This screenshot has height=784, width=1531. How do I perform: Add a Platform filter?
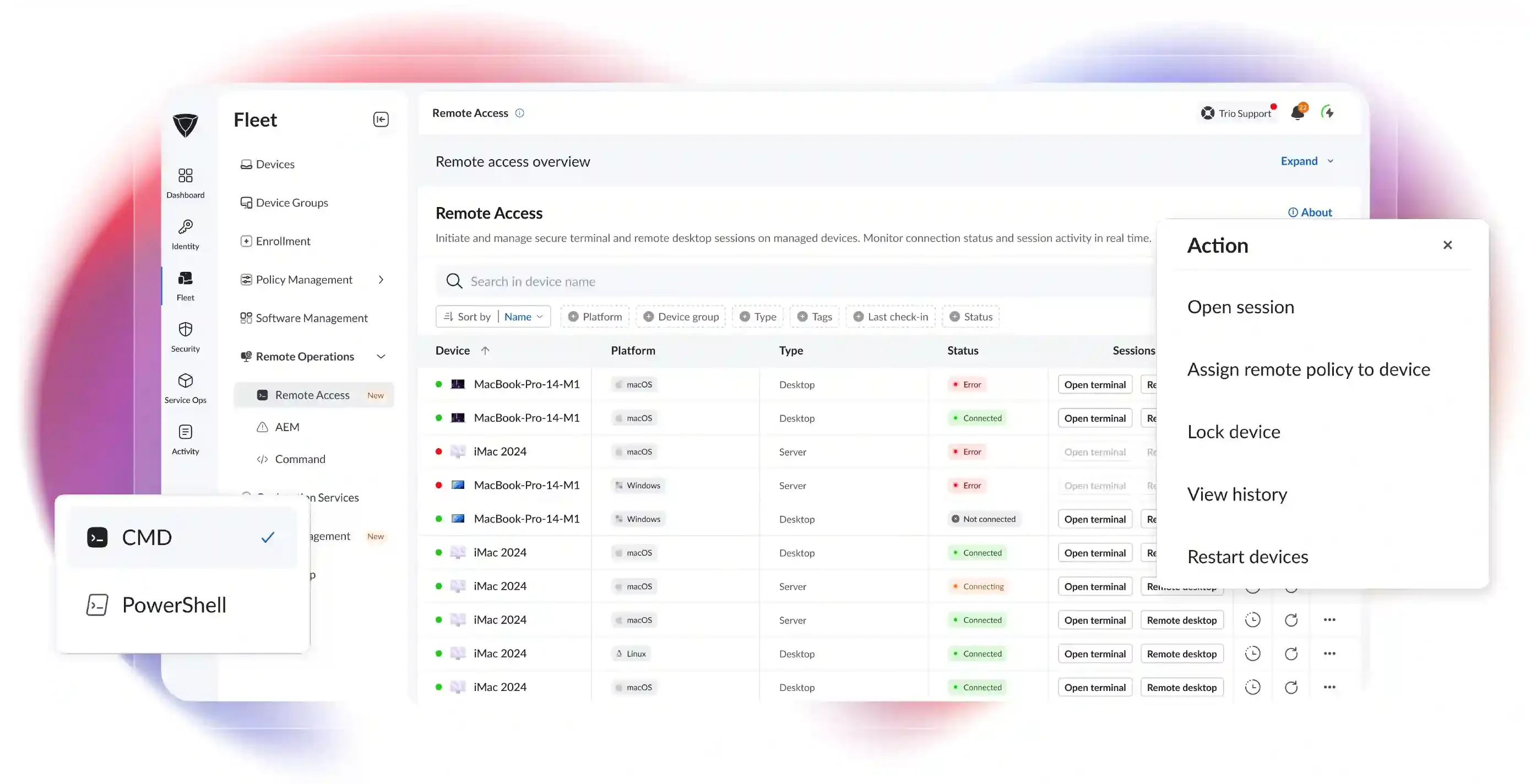595,317
